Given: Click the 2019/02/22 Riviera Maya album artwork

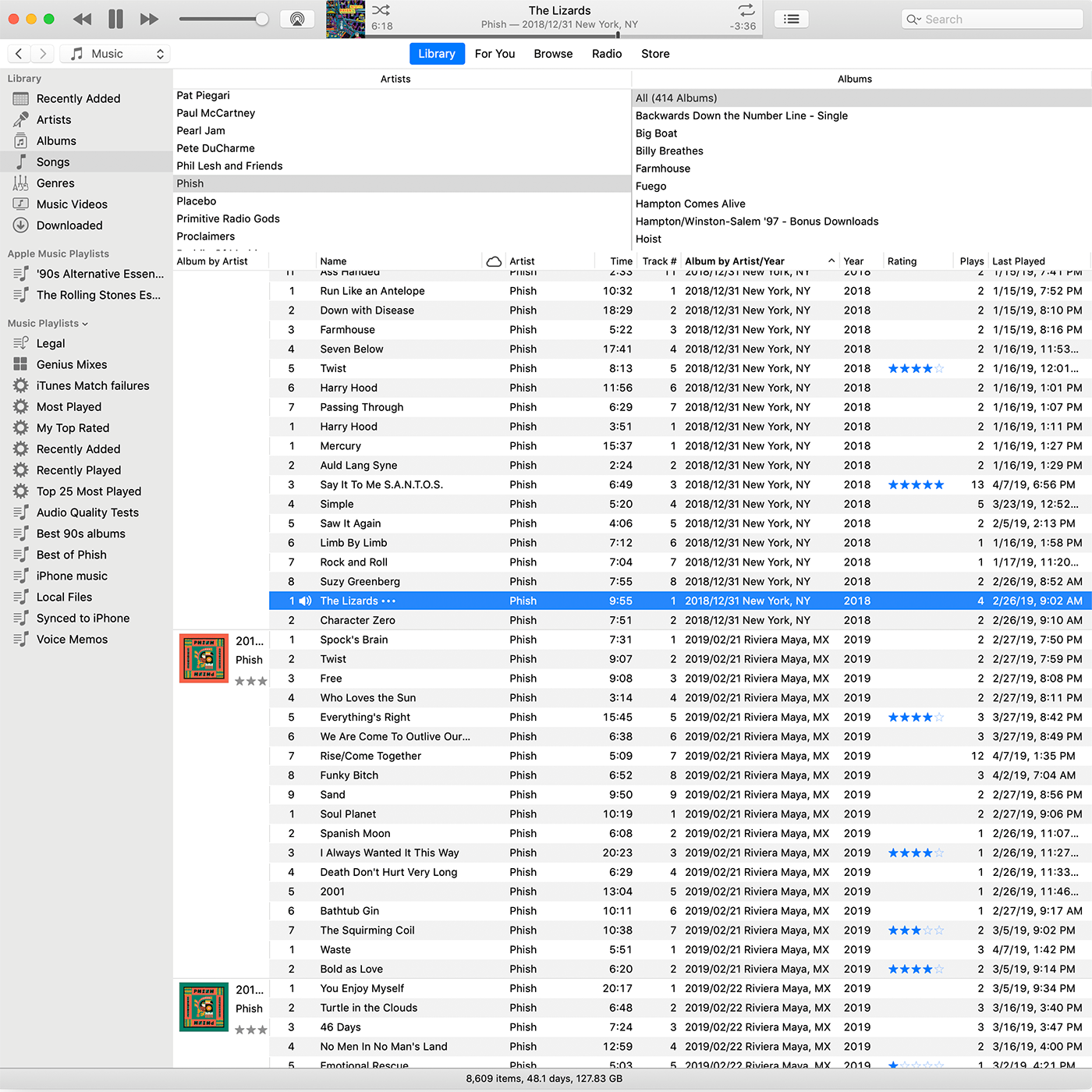Looking at the screenshot, I should (x=204, y=1007).
